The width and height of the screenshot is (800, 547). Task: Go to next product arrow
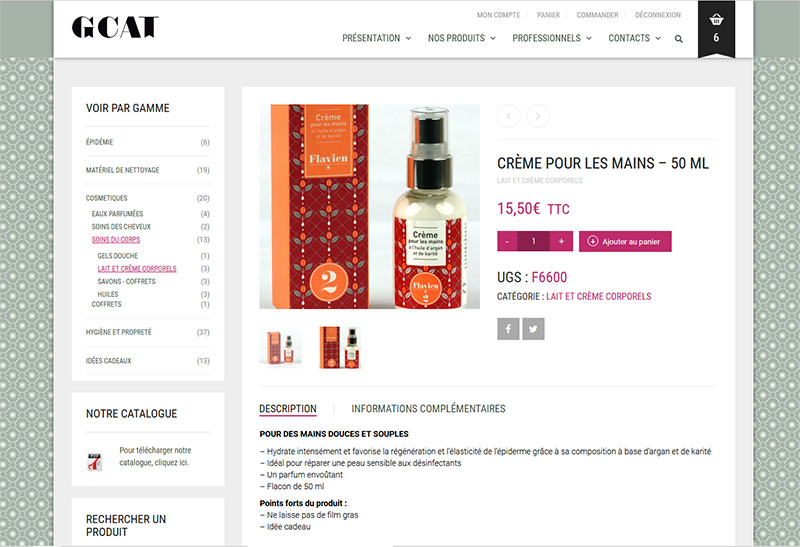(x=538, y=116)
